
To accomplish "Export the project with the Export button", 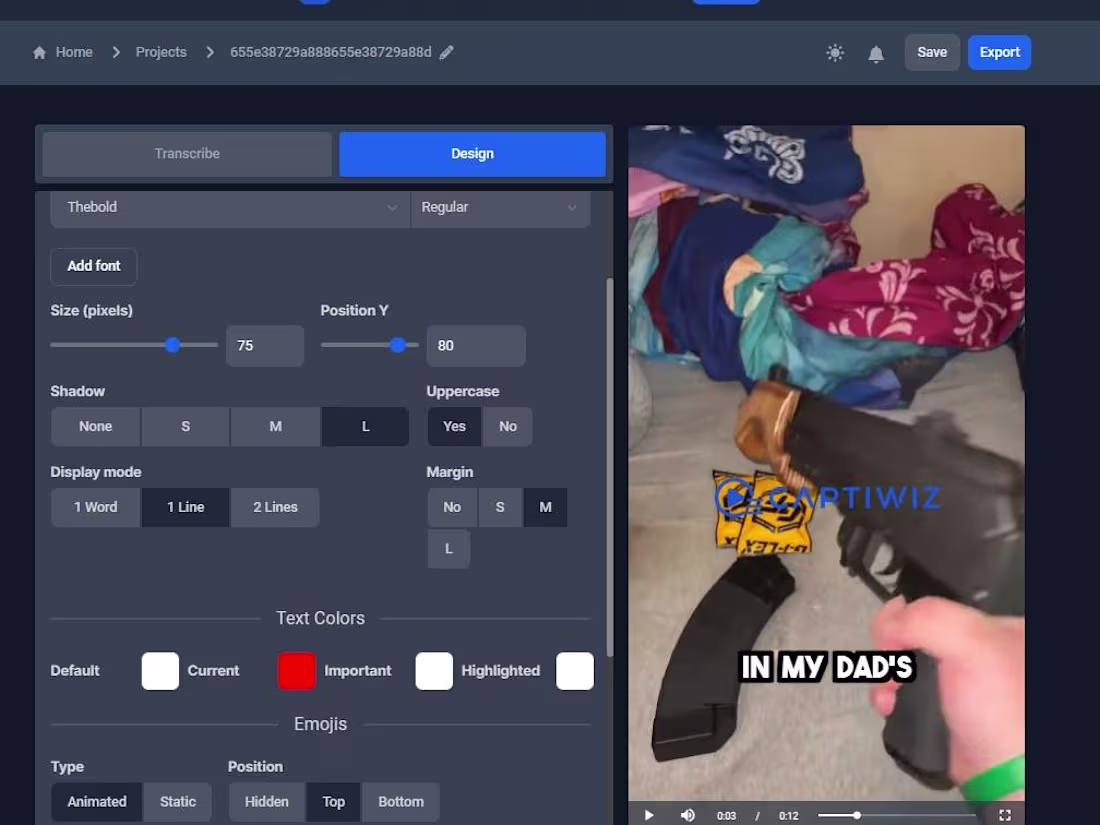I will click(999, 52).
